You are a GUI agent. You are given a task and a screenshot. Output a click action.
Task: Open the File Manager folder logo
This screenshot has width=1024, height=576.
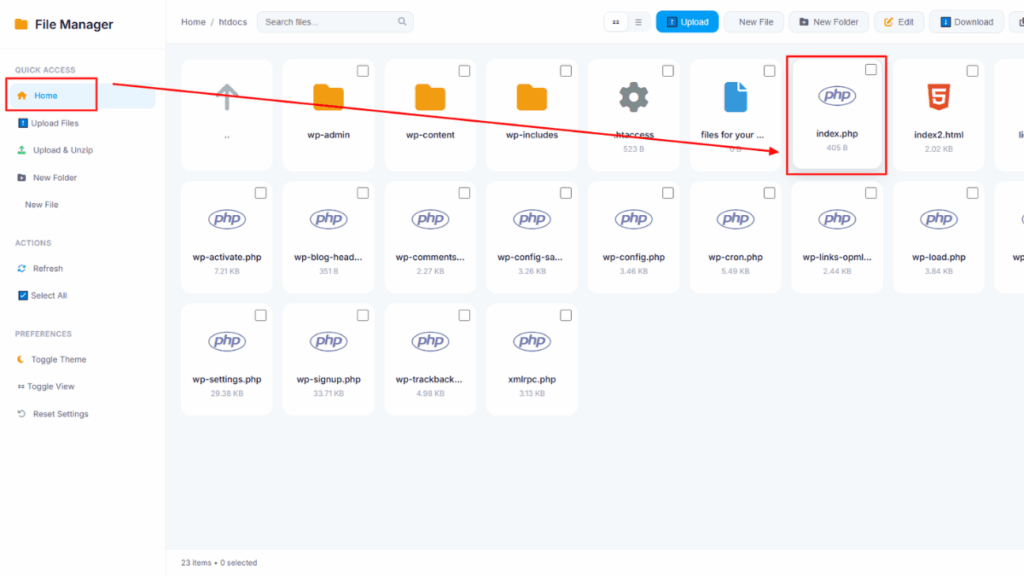[22, 23]
